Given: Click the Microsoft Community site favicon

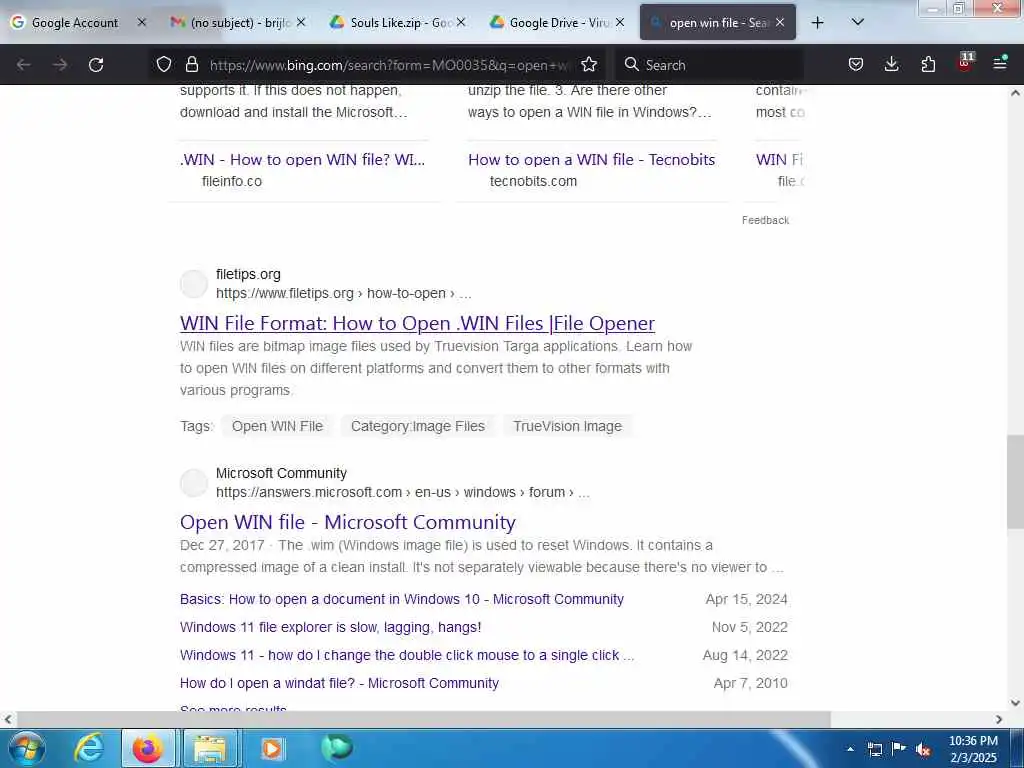Looking at the screenshot, I should [x=194, y=483].
